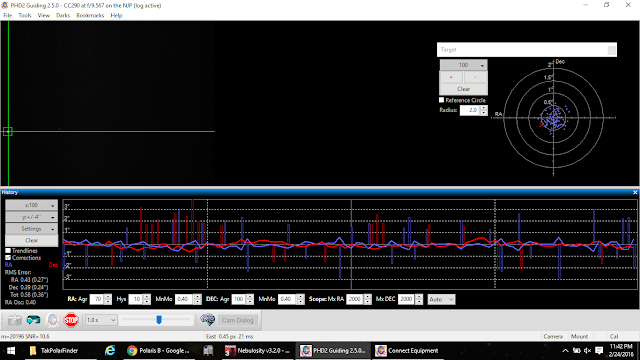Click the red Dec color label
The height and width of the screenshot is (360, 640).
[53, 265]
